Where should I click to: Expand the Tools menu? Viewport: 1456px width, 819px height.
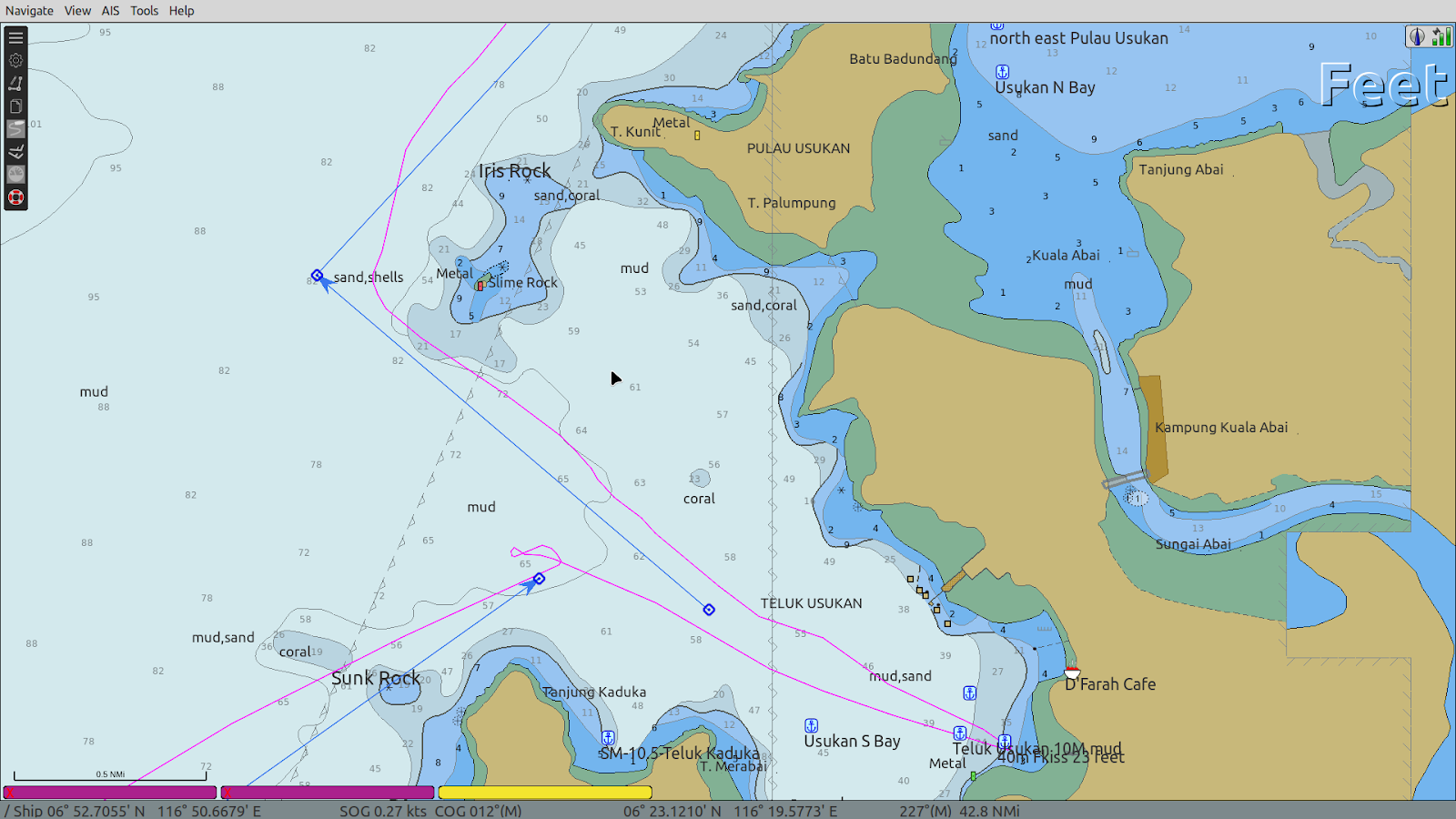144,11
